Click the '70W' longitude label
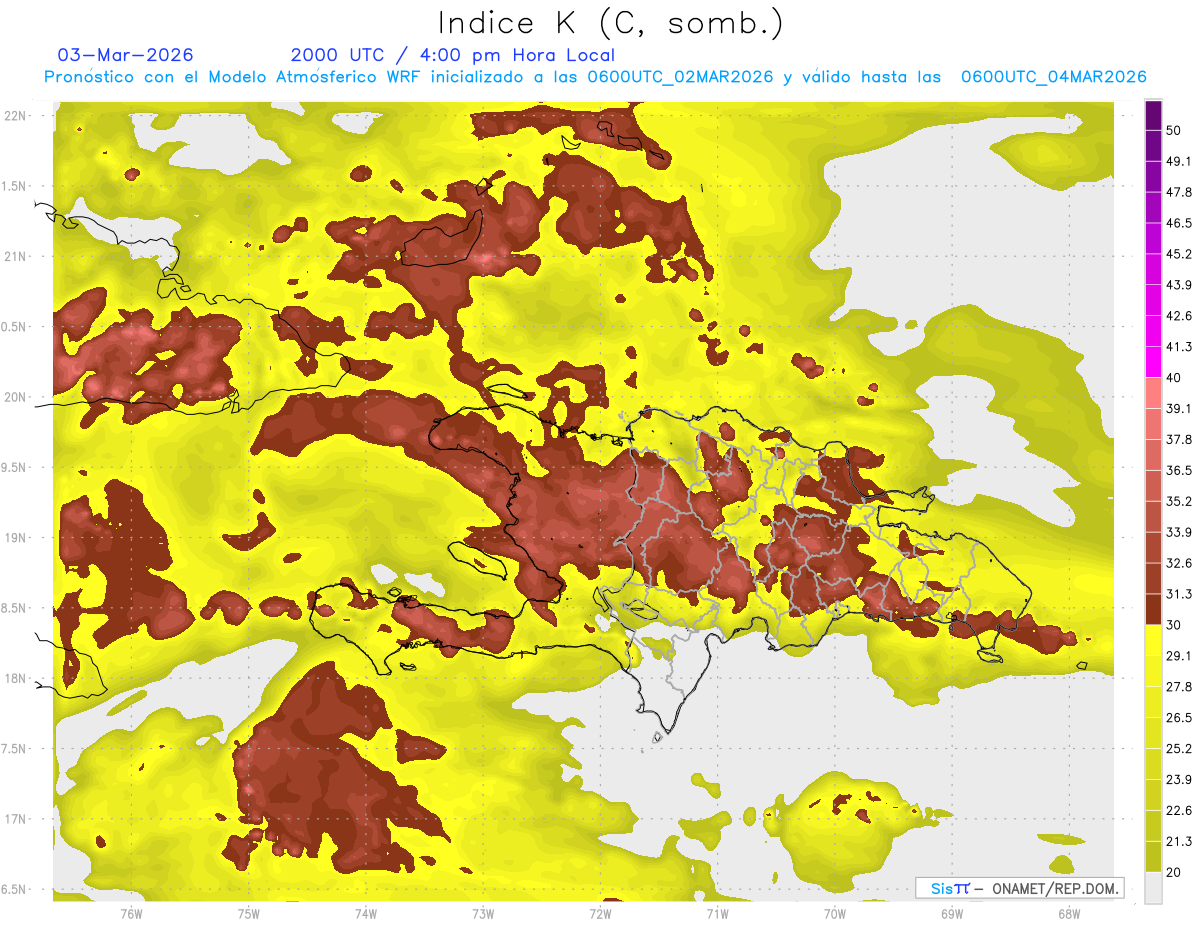Screen dimensions: 1200x927 tap(835, 913)
